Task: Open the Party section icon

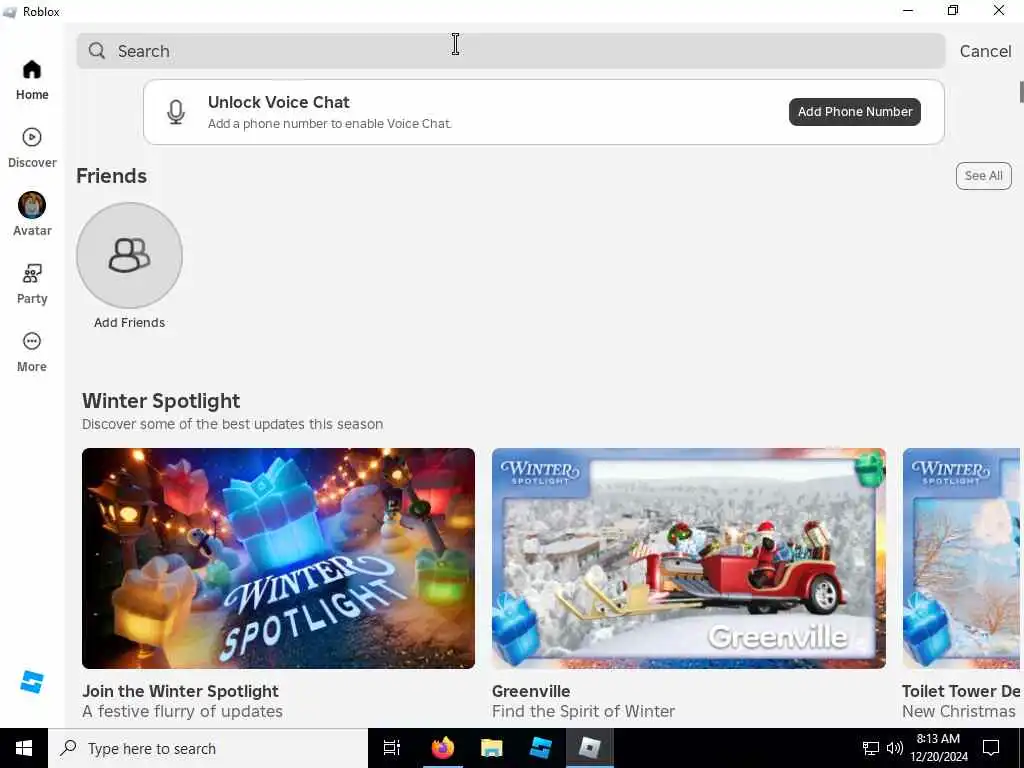Action: pyautogui.click(x=31, y=273)
